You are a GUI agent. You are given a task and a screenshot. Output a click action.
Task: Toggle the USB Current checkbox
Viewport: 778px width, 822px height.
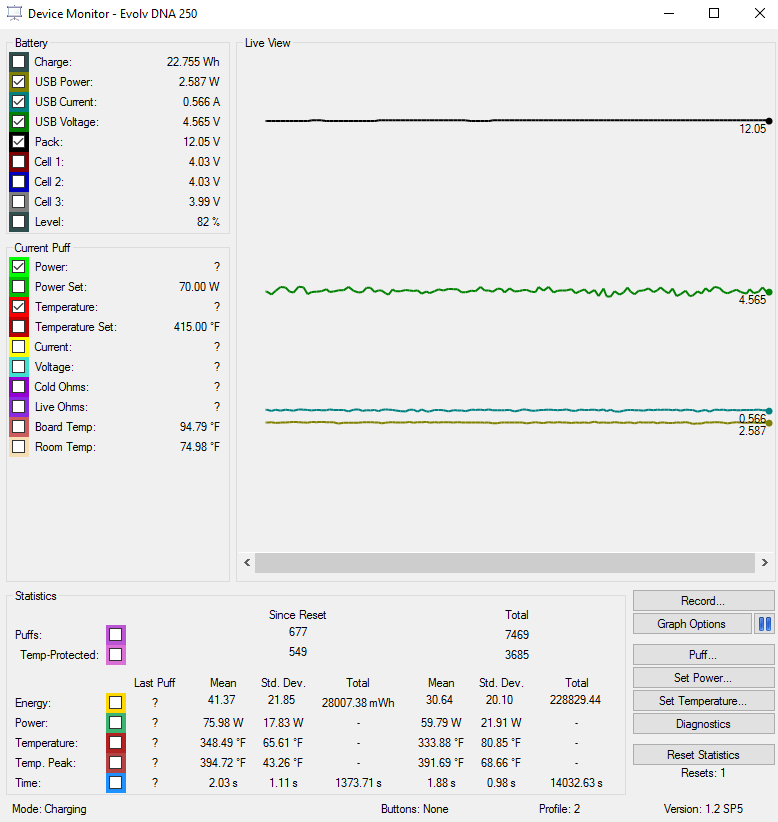19,102
